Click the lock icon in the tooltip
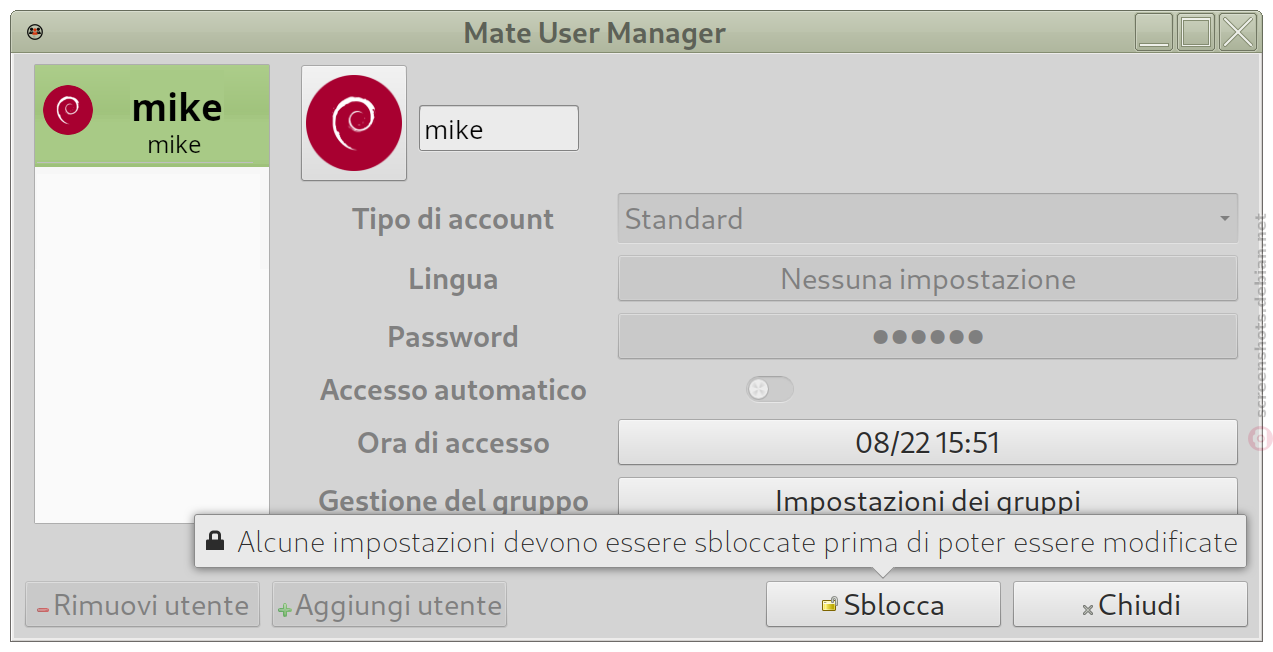This screenshot has width=1273, height=652. click(x=214, y=542)
